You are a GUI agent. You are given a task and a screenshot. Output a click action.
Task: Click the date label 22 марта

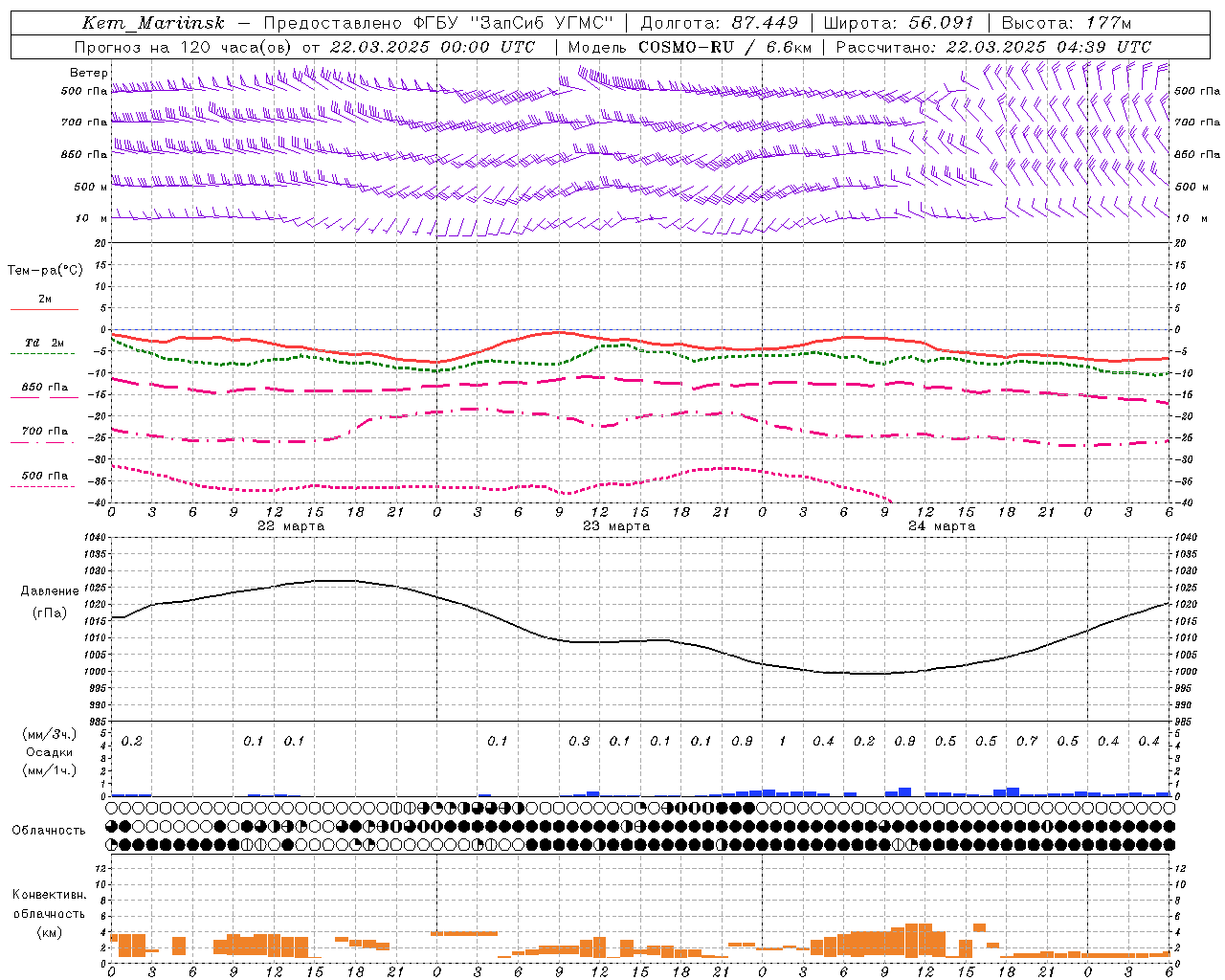coord(291,526)
